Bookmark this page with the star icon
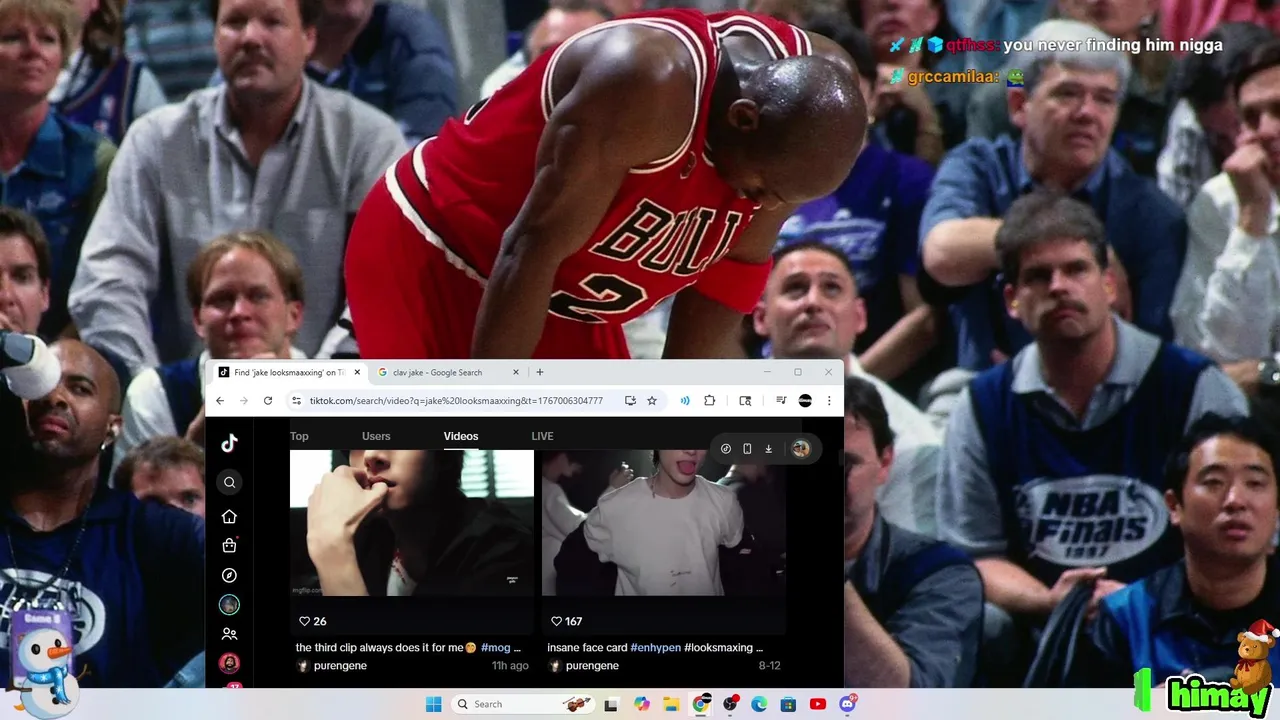1280x720 pixels. point(652,400)
